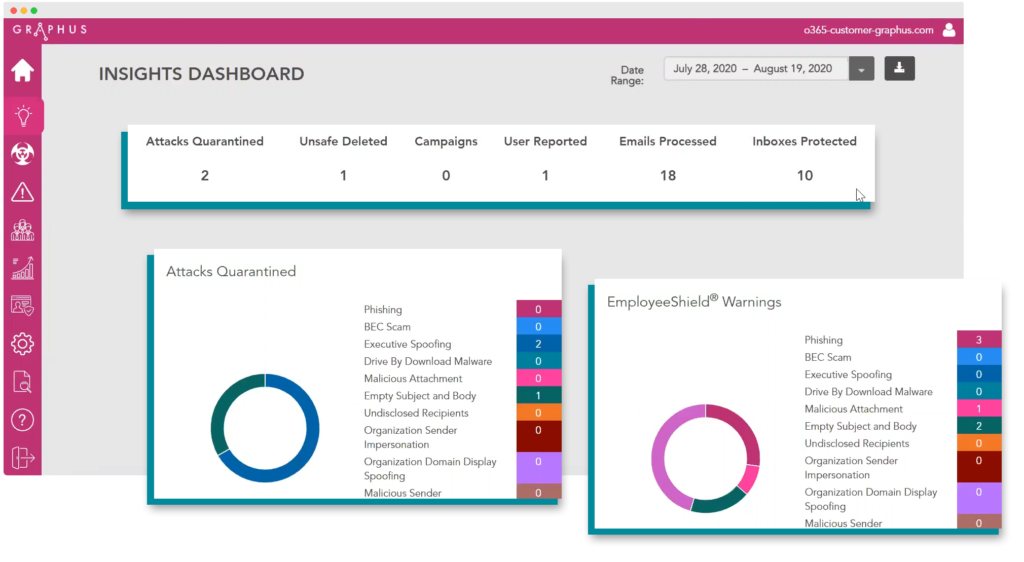Click the date range field July 28 – August 19
The image size is (1024, 562).
(756, 69)
